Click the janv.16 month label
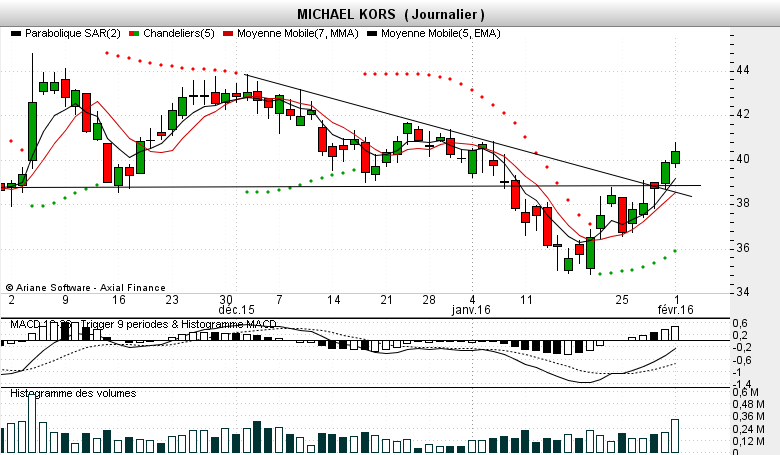Viewport: 780px width, 455px height. [x=471, y=310]
